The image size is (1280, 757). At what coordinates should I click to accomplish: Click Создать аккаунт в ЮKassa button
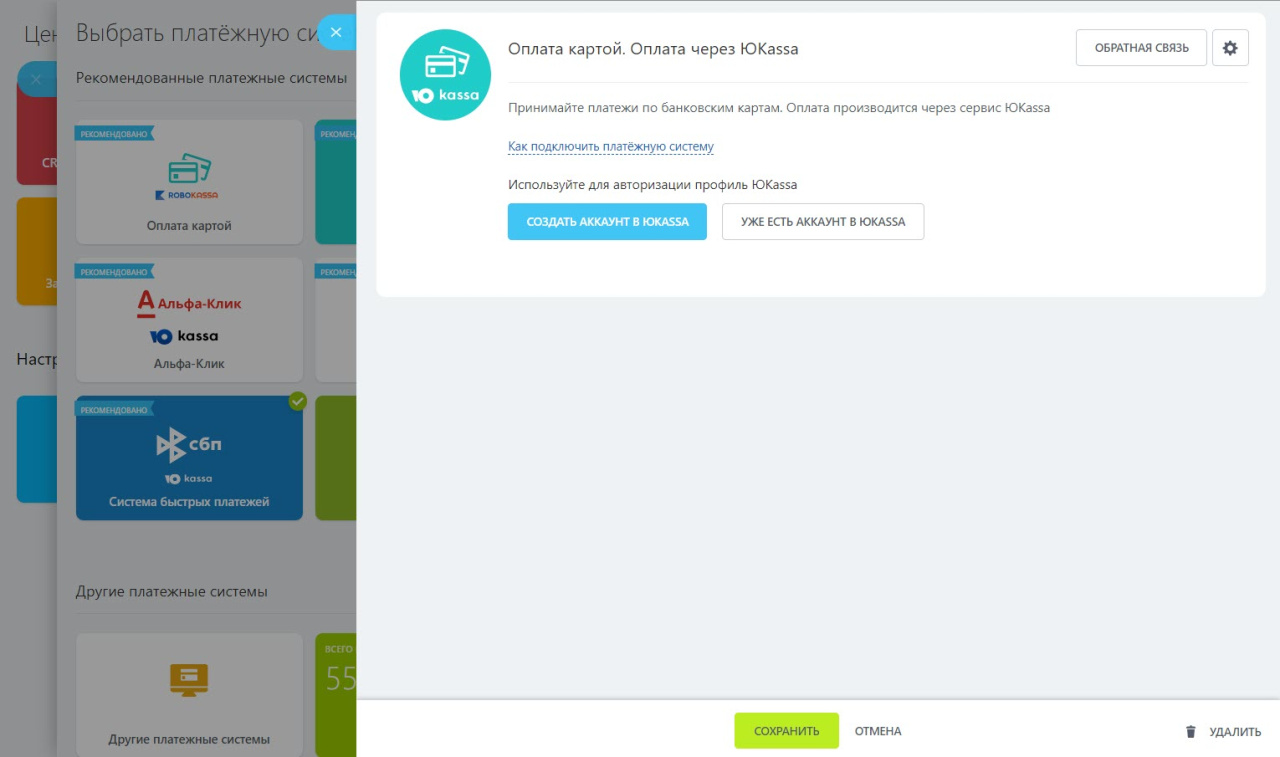pos(607,222)
